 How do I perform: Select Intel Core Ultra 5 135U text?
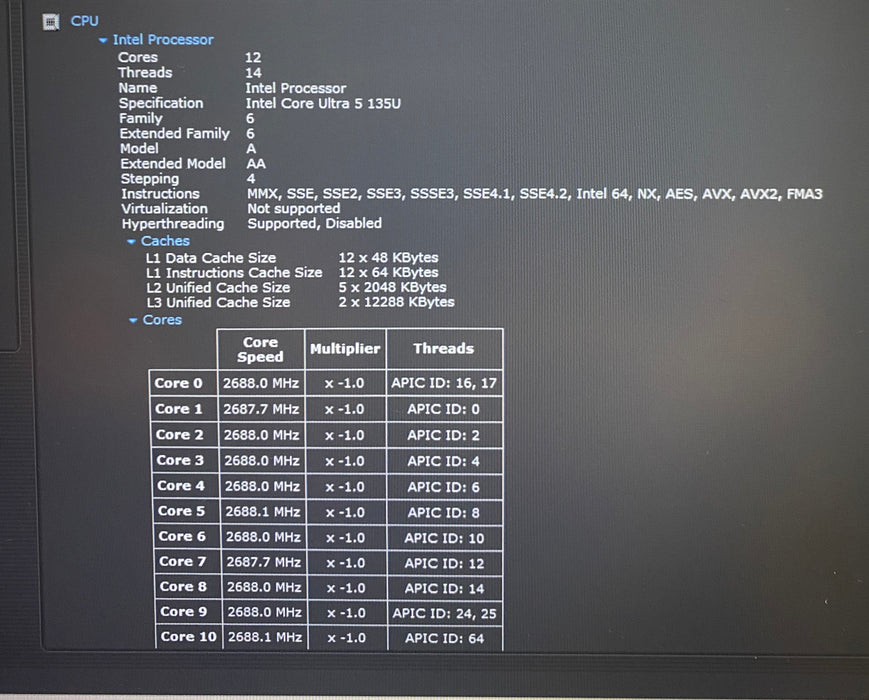click(323, 104)
